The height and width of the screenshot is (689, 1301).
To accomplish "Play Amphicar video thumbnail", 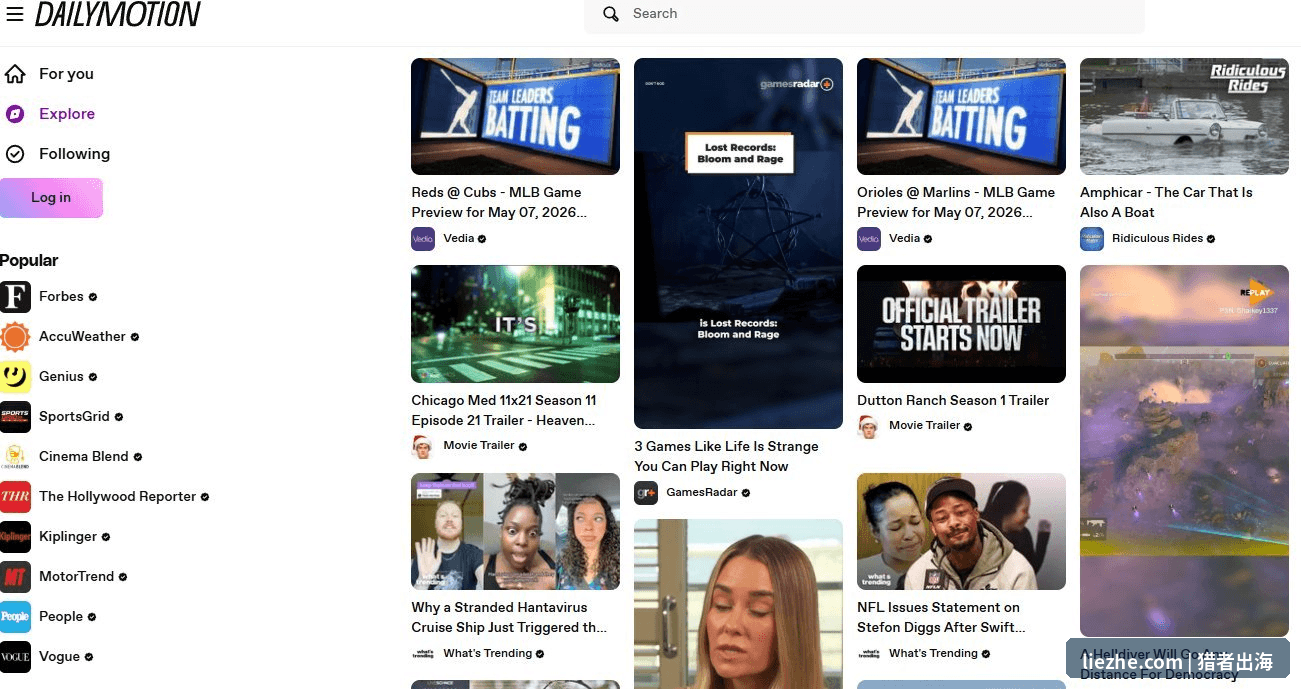I will [x=1184, y=116].
